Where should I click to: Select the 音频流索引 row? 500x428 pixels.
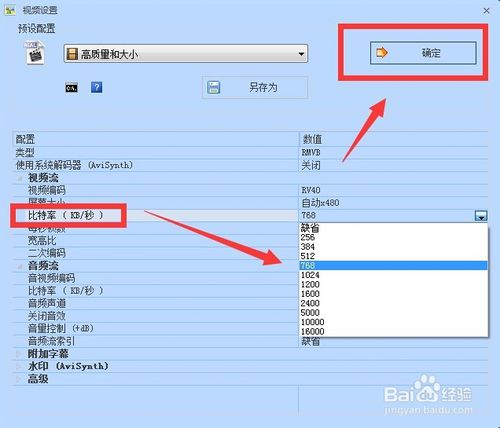(x=155, y=341)
